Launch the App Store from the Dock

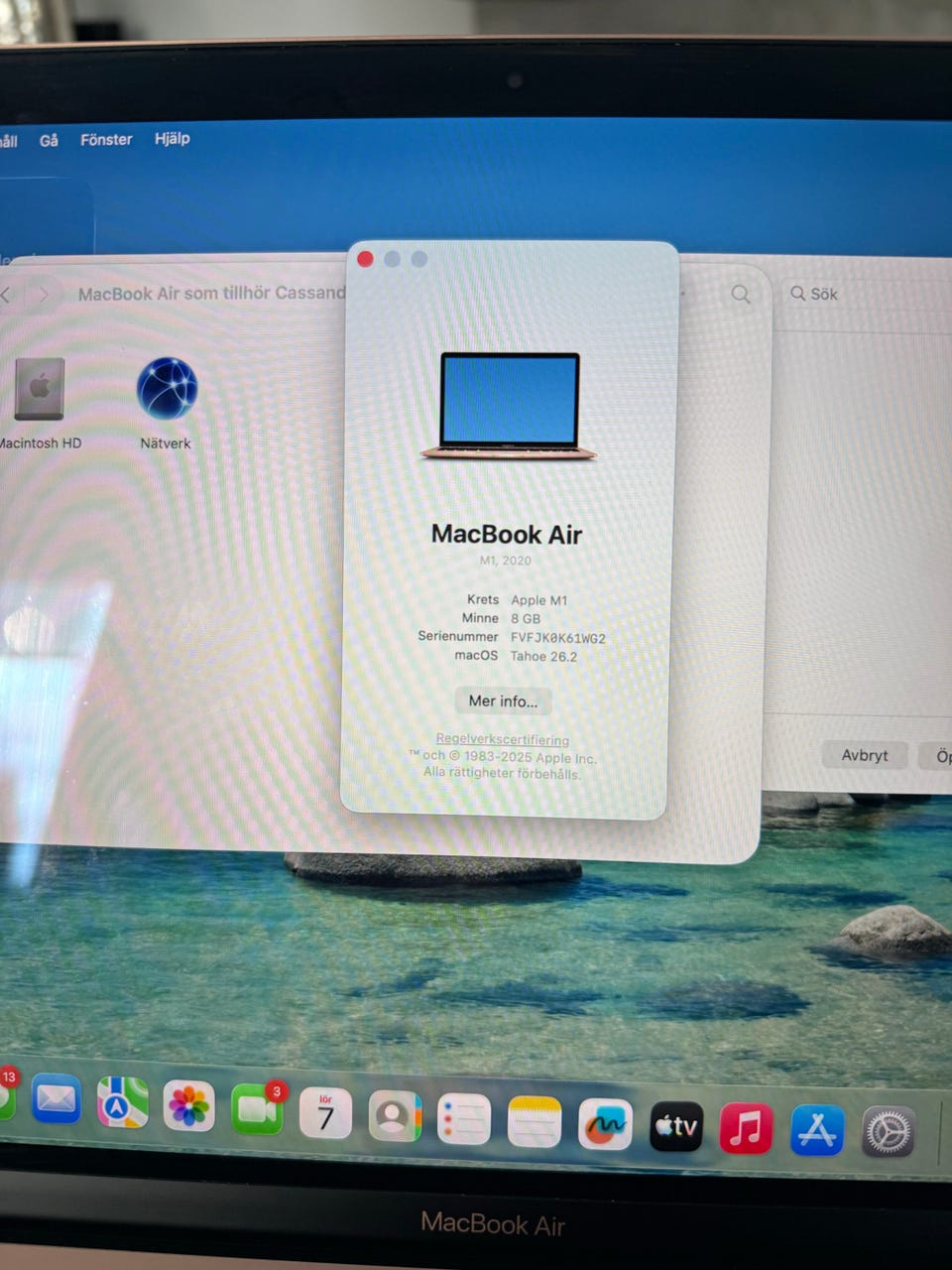[x=817, y=1130]
